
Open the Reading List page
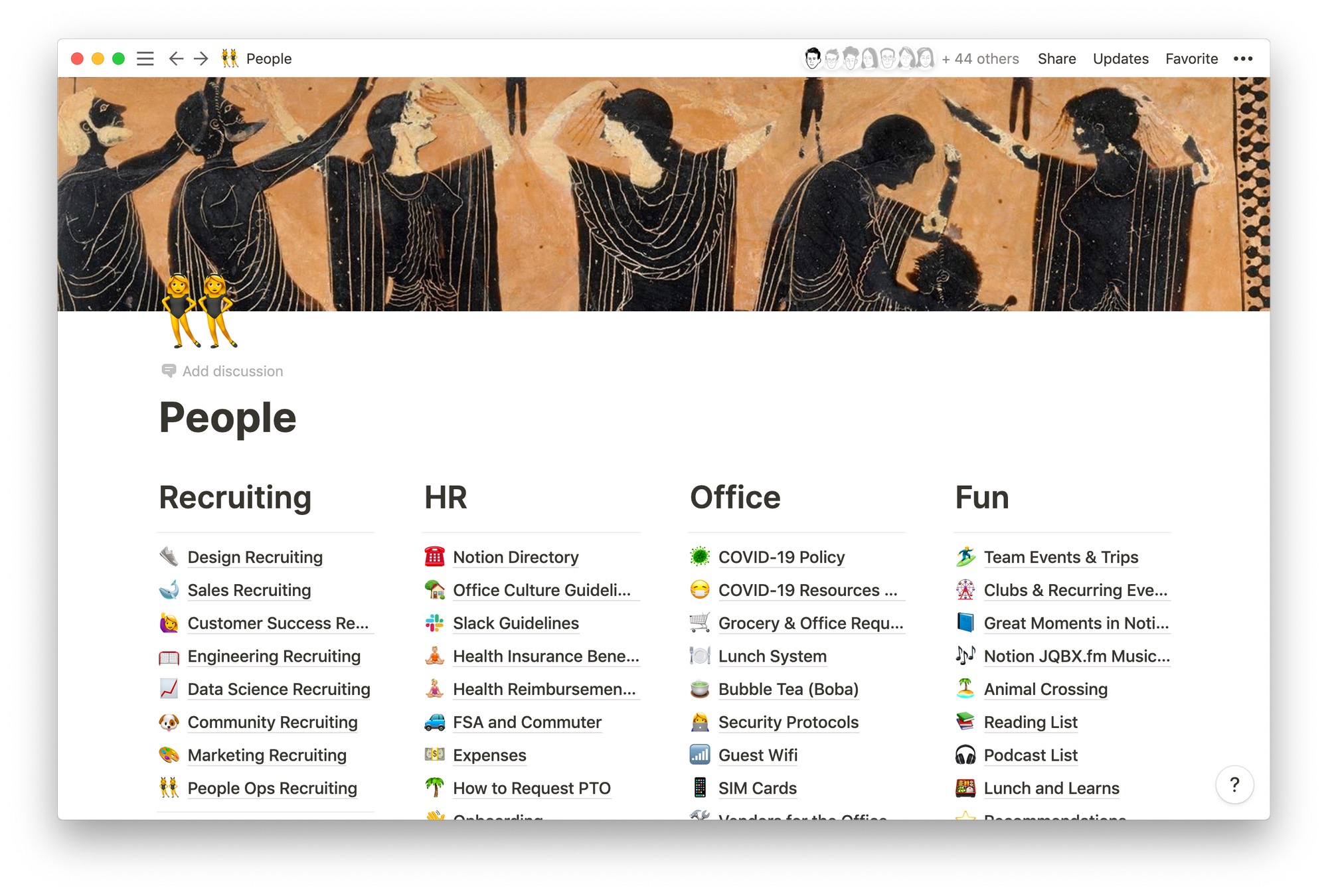(x=1031, y=721)
